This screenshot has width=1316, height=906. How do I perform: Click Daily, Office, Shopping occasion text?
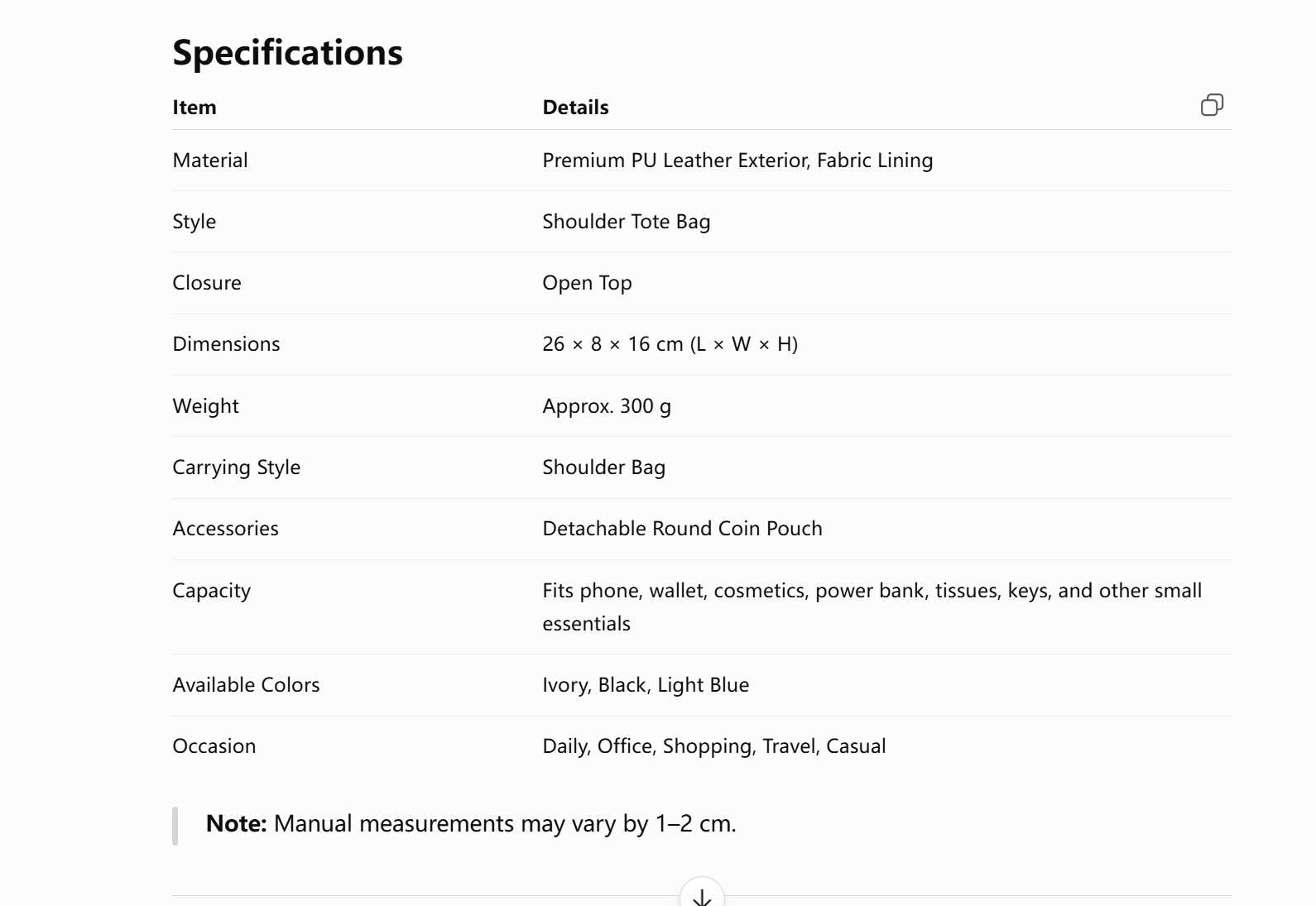(x=649, y=746)
